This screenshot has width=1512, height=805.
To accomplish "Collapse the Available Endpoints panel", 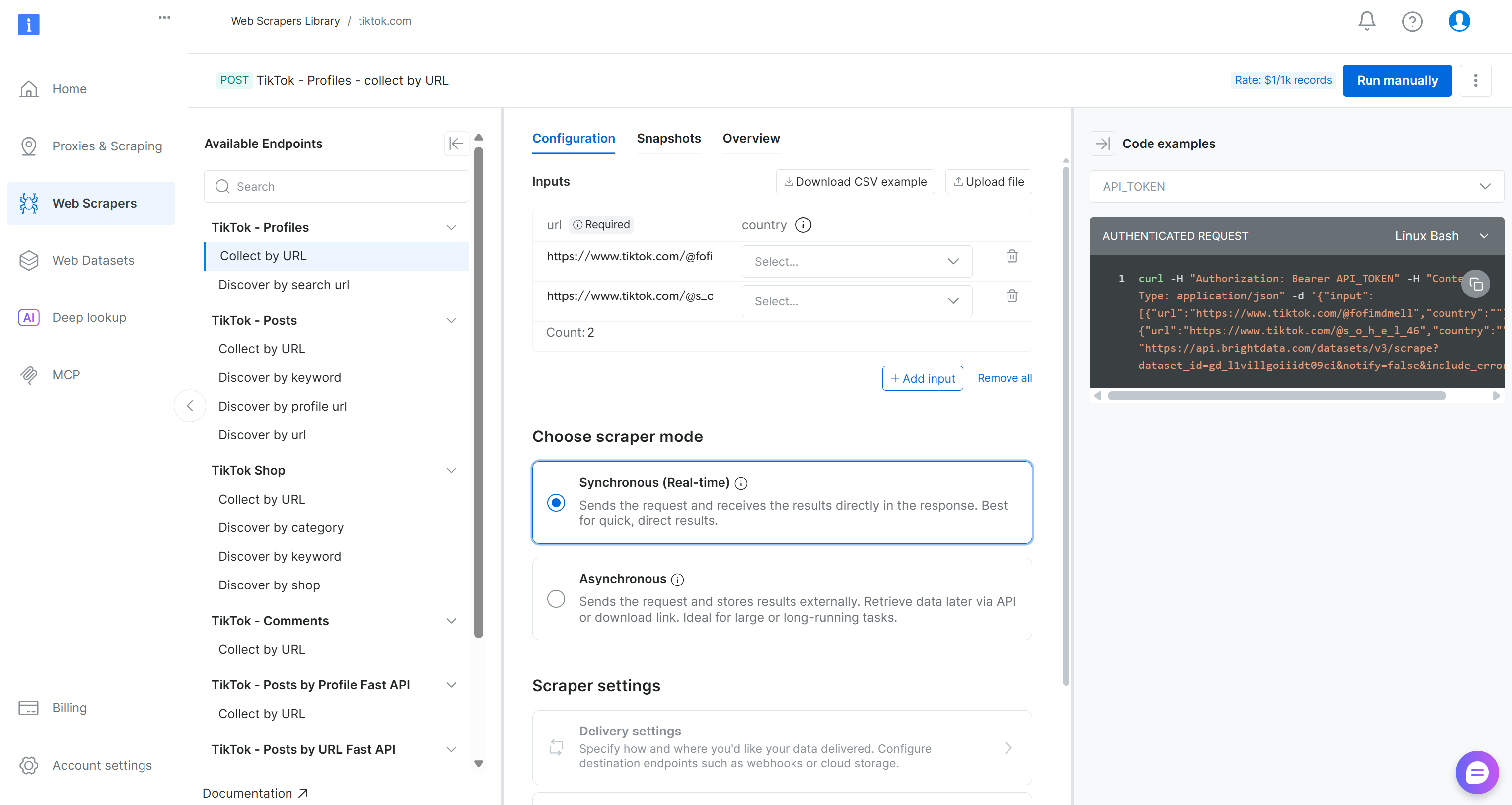I will tap(456, 144).
